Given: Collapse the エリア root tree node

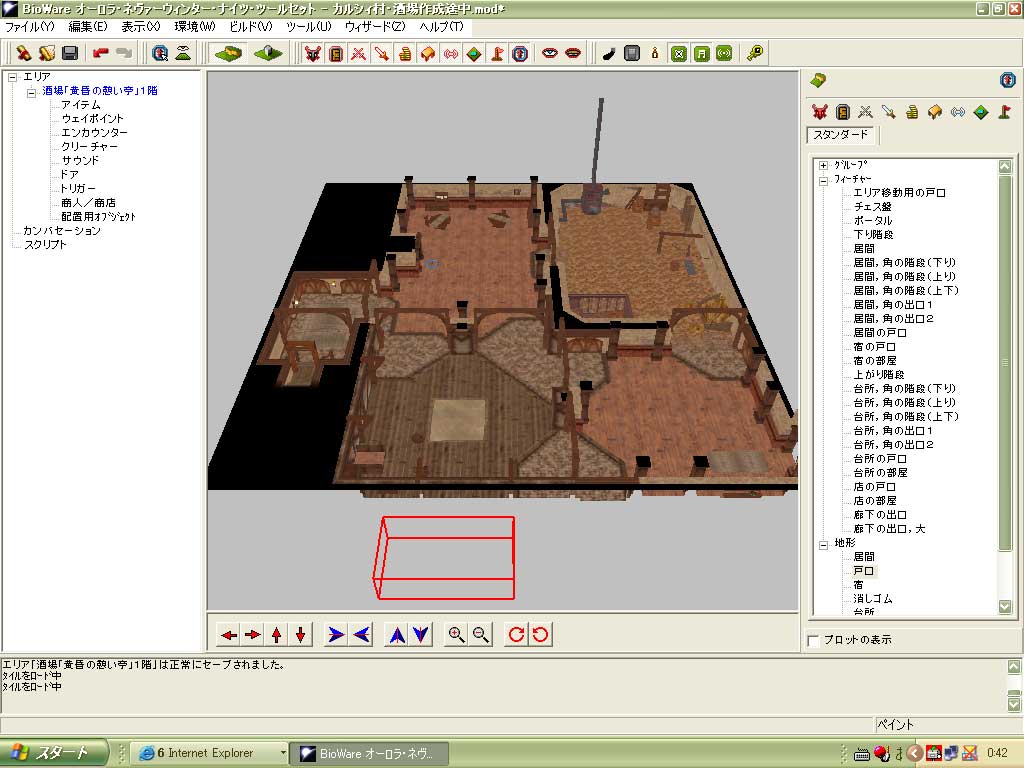Looking at the screenshot, I should [12, 77].
